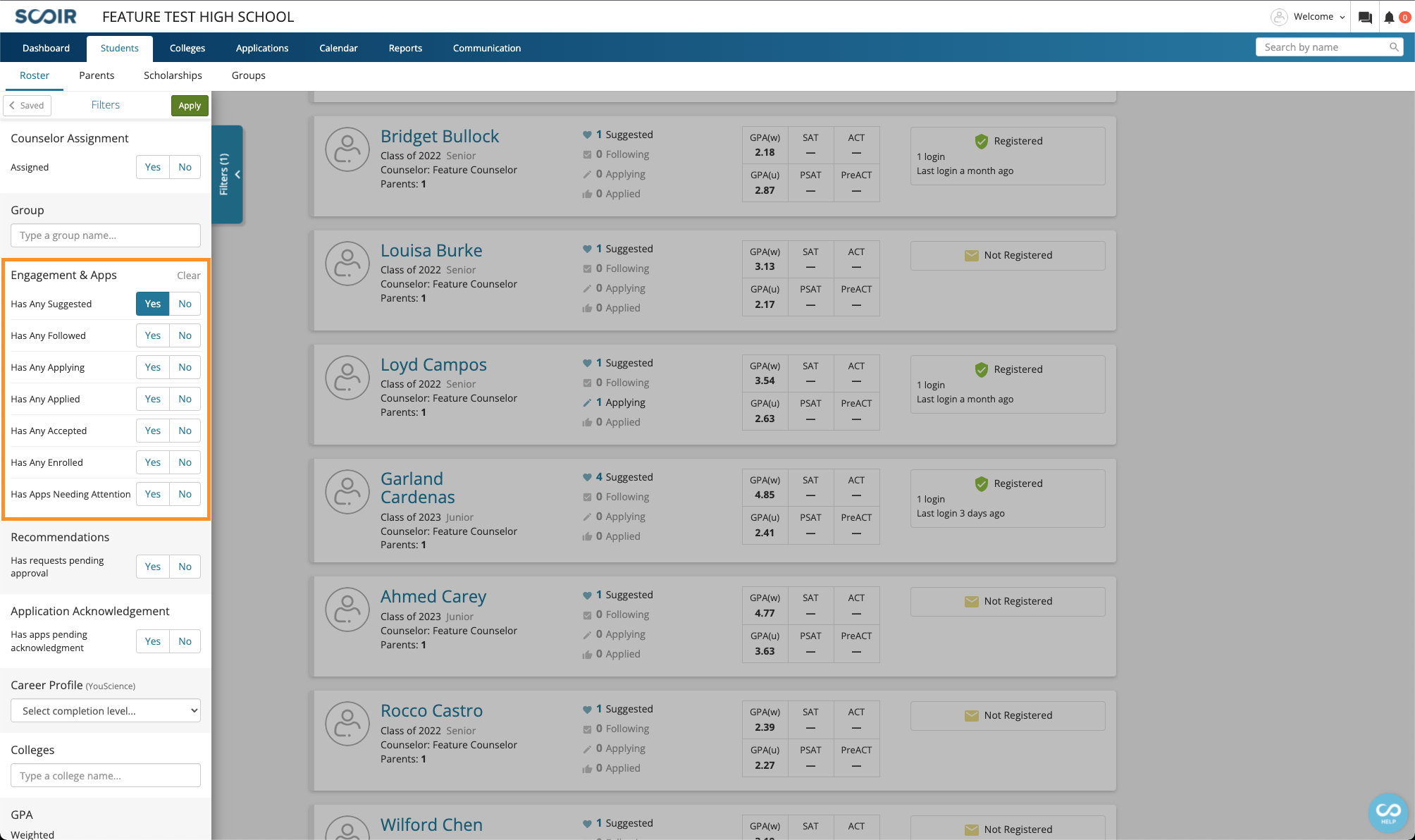Set Has Apps Needing Attention to Yes
Image resolution: width=1415 pixels, height=840 pixels.
tap(153, 494)
